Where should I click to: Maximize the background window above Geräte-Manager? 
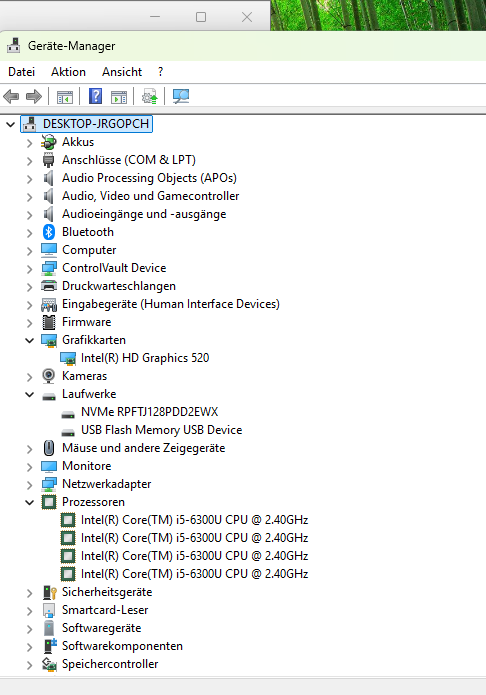[x=201, y=17]
